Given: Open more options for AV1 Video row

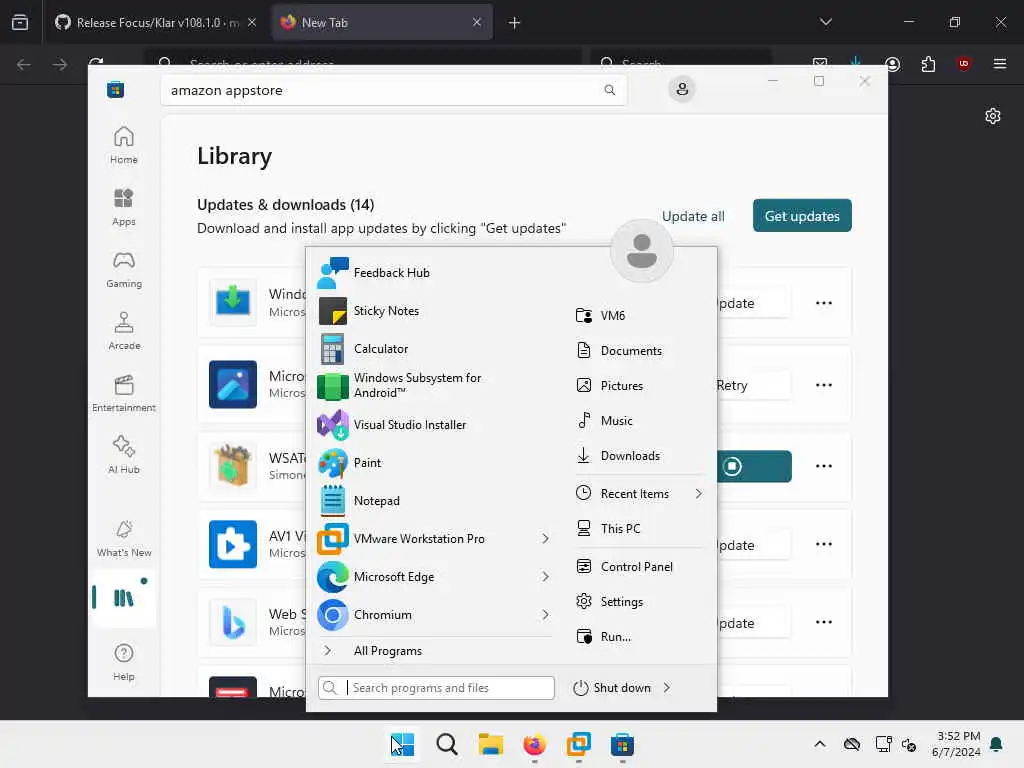Looking at the screenshot, I should coord(824,544).
